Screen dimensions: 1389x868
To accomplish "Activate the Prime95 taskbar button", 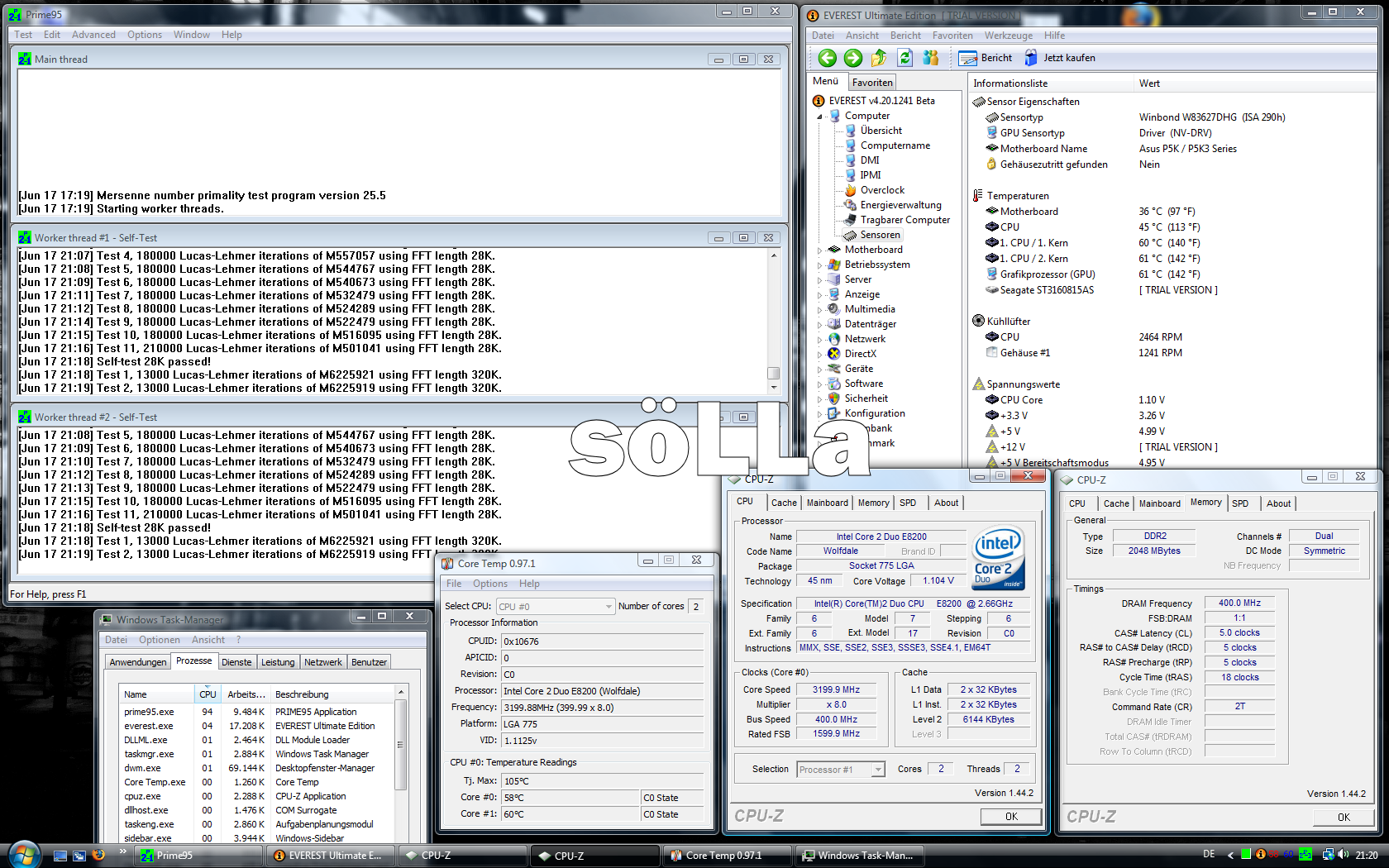I will point(198,856).
